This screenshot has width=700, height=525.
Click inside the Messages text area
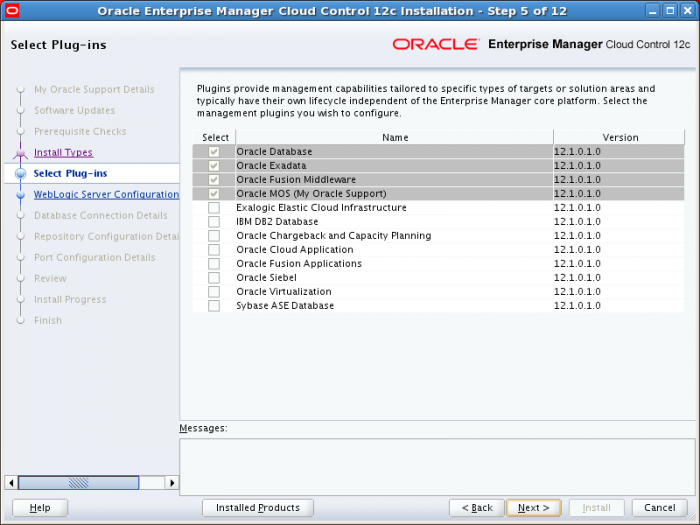tap(437, 467)
